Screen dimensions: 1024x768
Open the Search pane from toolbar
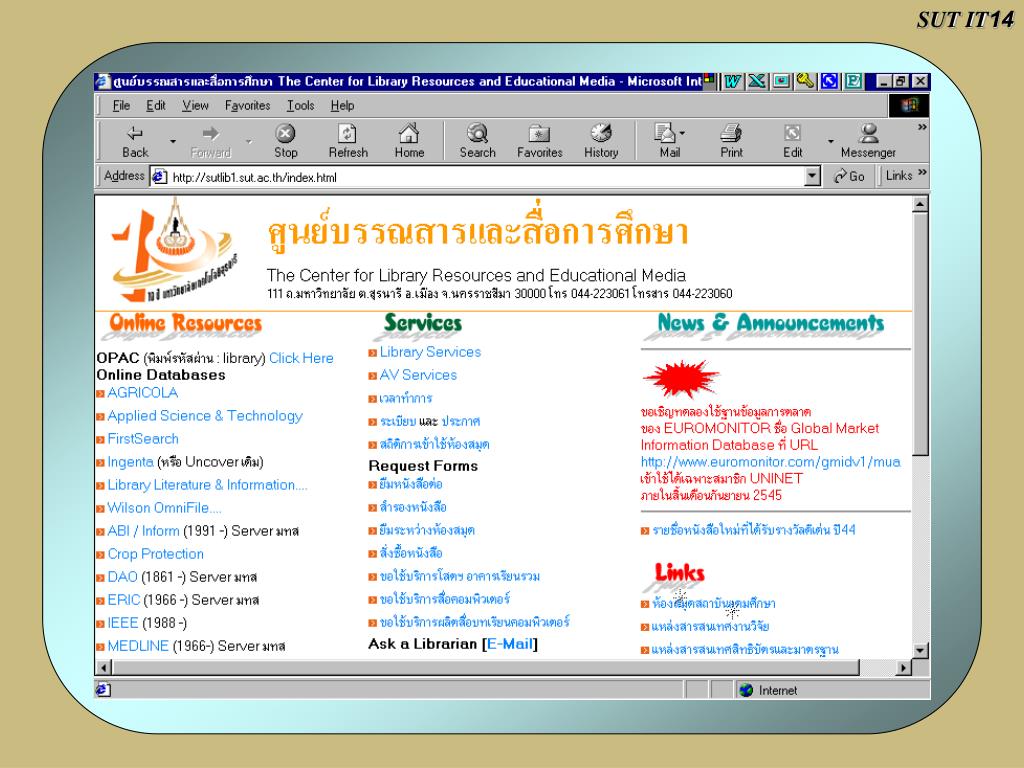477,141
